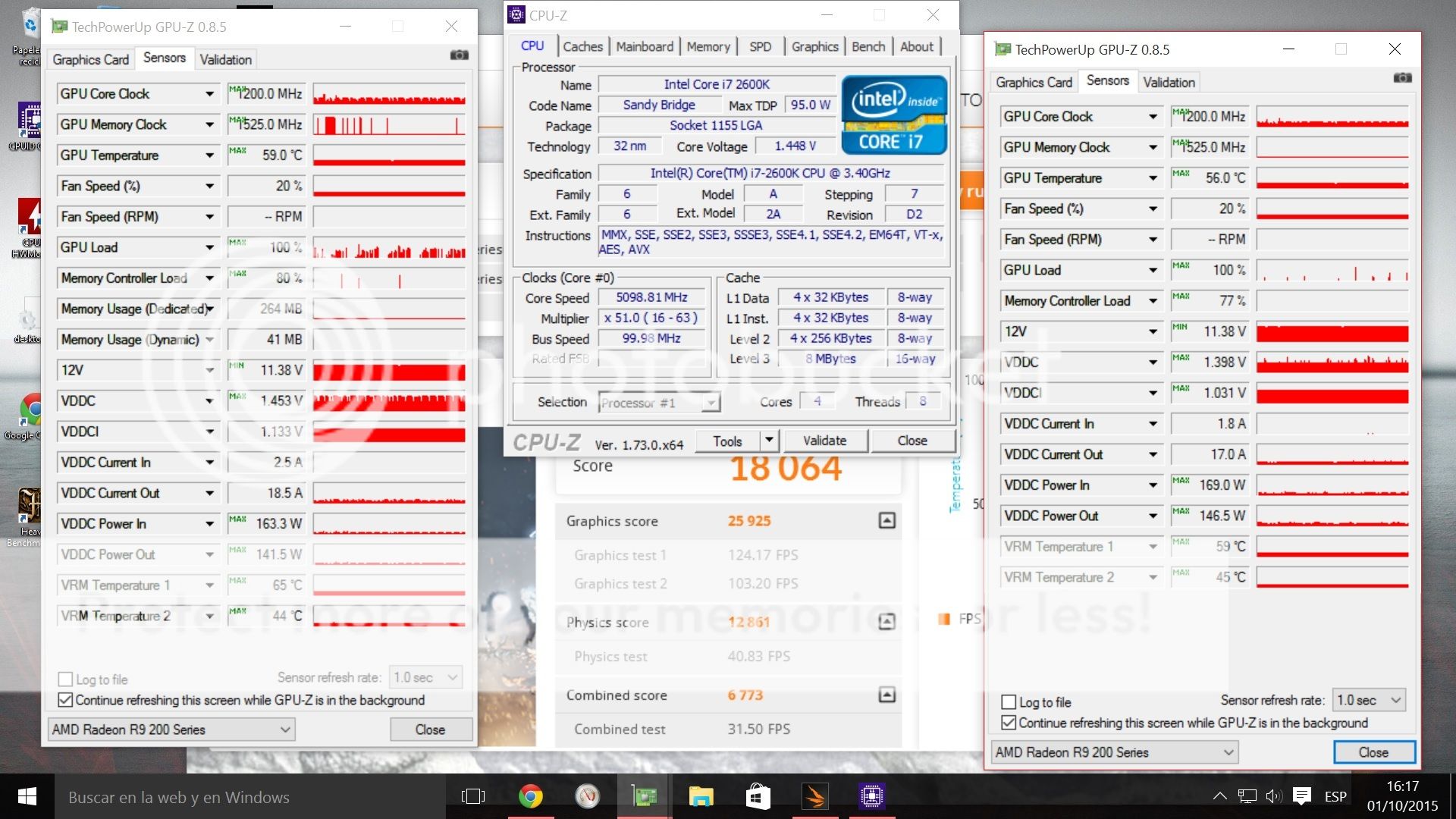Switch to GPU-Z taskbar icon
The height and width of the screenshot is (819, 1456).
click(x=644, y=796)
